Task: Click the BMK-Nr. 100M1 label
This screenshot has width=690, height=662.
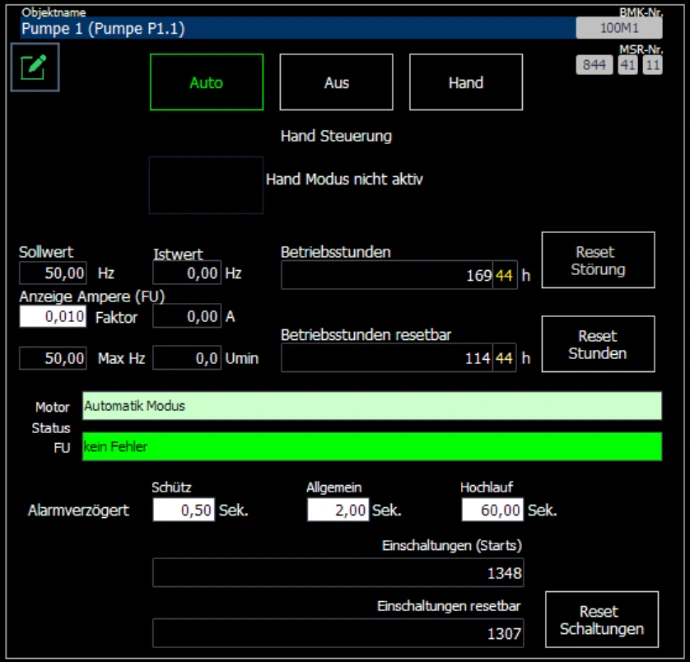Action: click(618, 28)
